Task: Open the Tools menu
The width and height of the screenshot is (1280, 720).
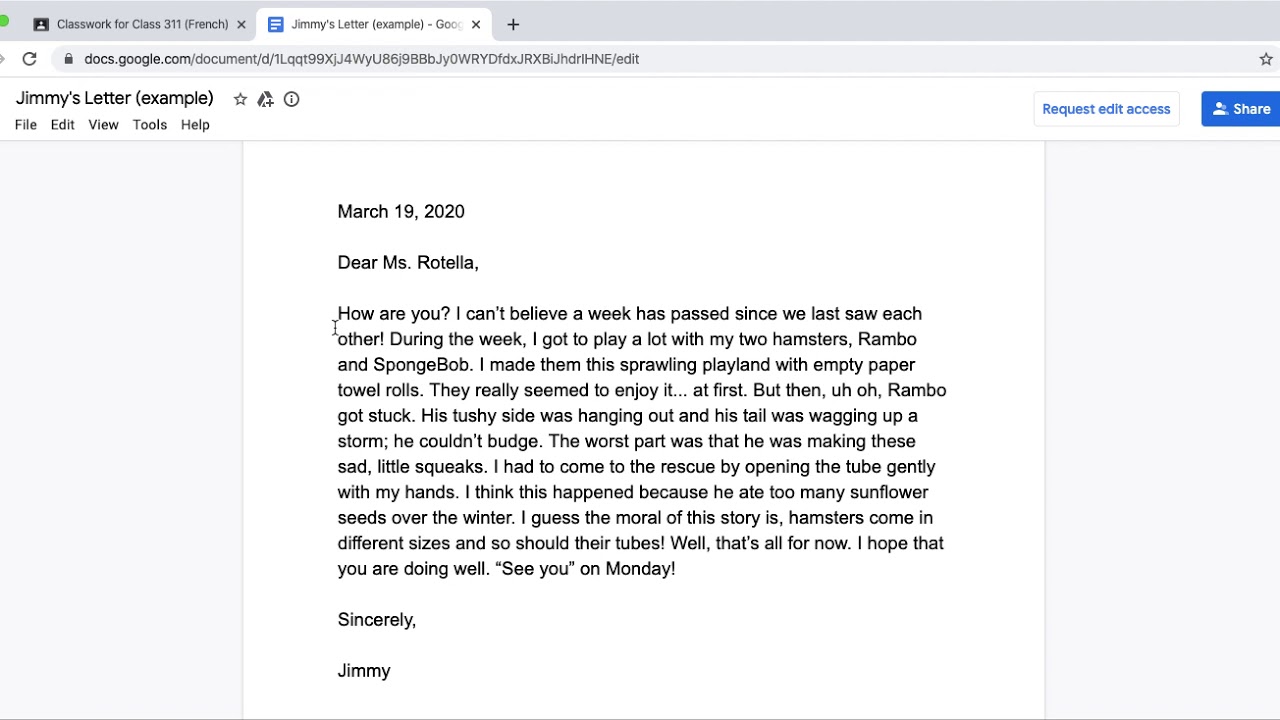Action: click(x=149, y=125)
